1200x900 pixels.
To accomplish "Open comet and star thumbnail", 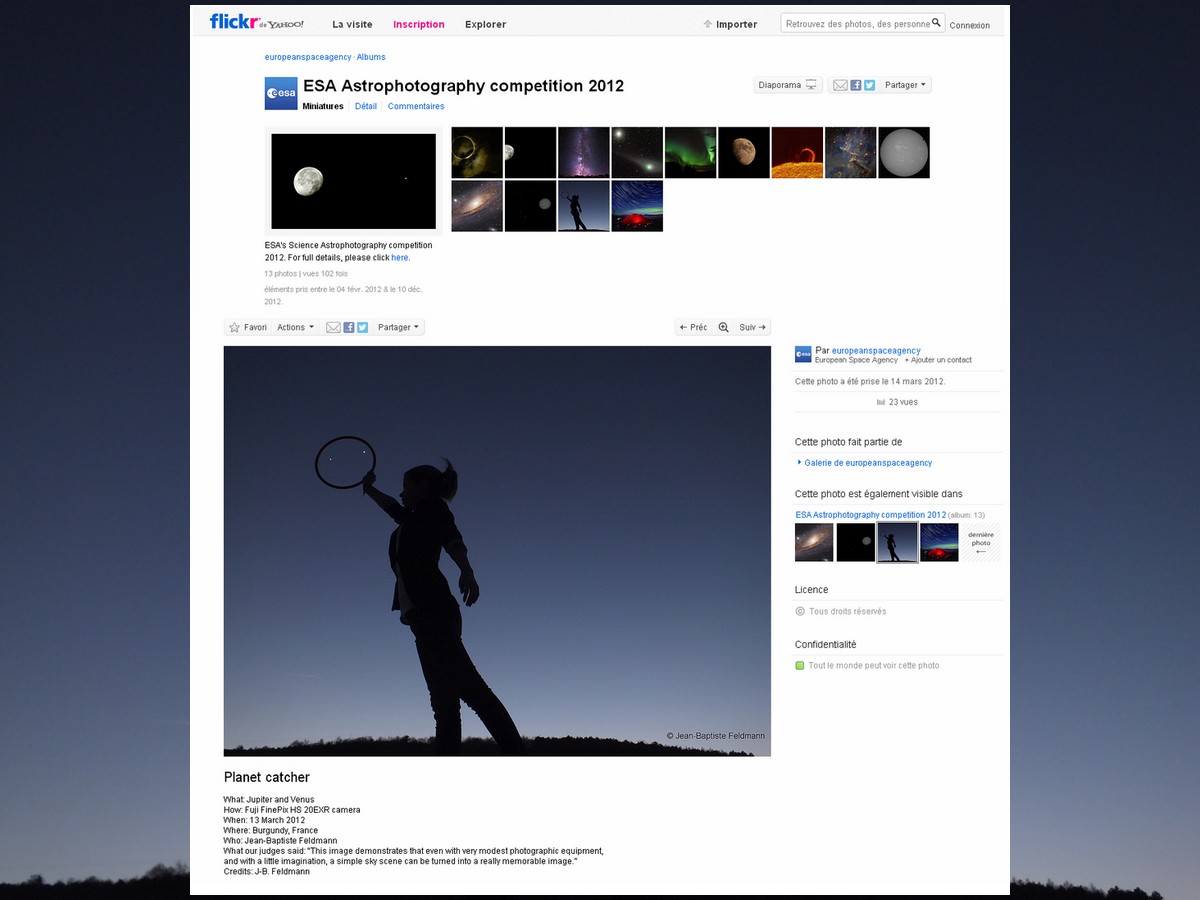I will tap(637, 152).
